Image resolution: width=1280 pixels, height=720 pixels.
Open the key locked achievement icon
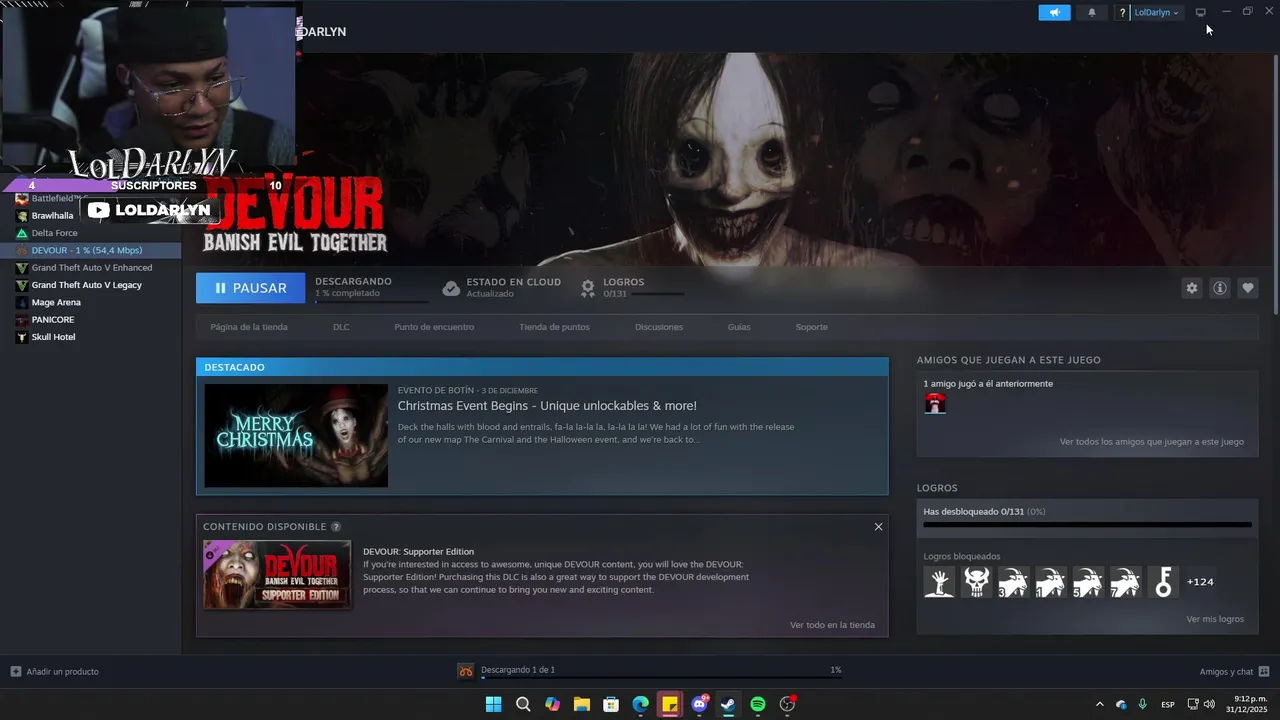(x=1162, y=582)
